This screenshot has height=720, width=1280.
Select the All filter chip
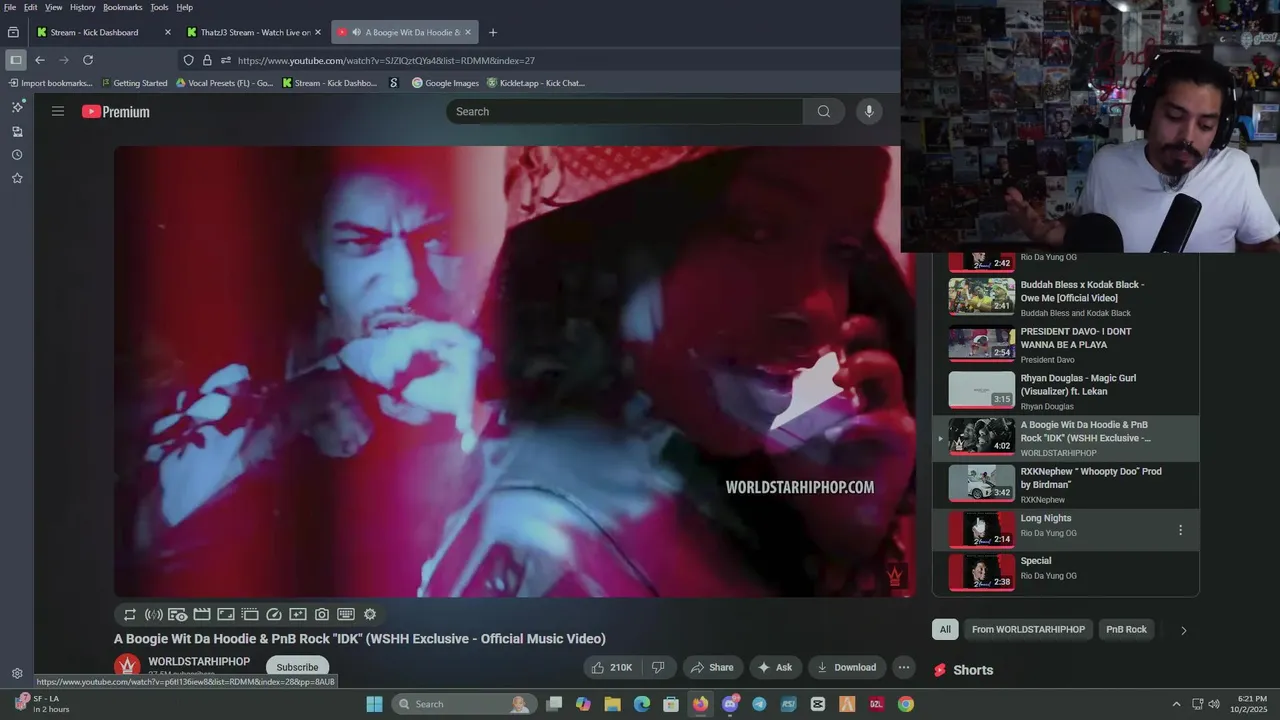click(945, 629)
